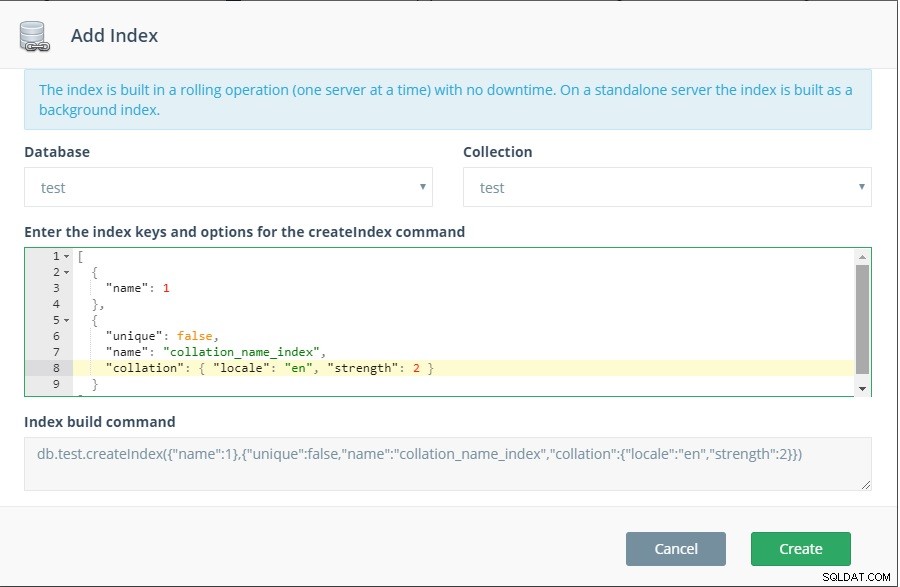Screen dimensions: 900x587
Task: Click line number 8 in the gutter
Action: coord(56,368)
